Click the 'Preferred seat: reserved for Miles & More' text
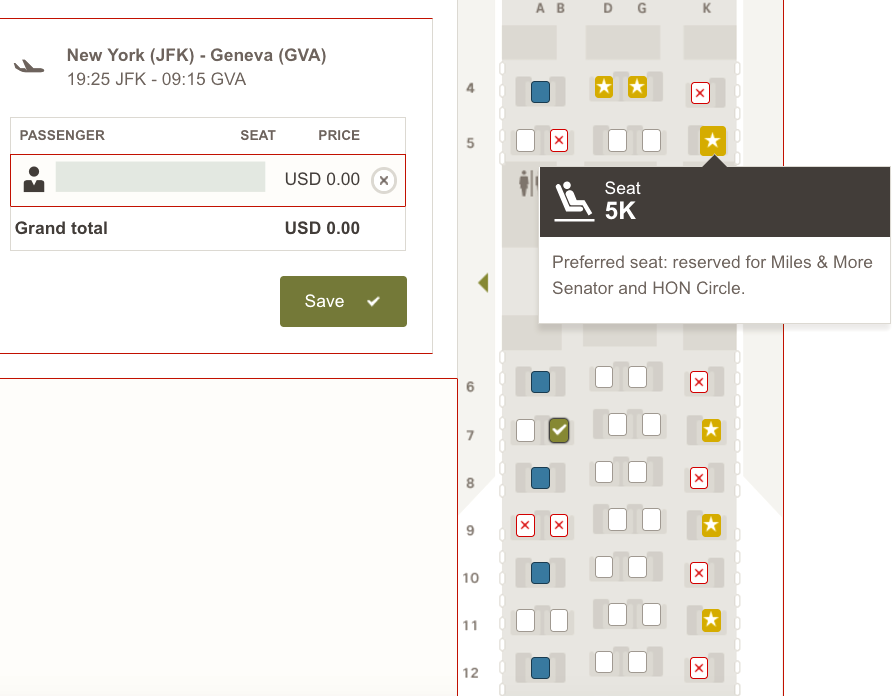Viewport: 893px width, 696px height. click(712, 262)
